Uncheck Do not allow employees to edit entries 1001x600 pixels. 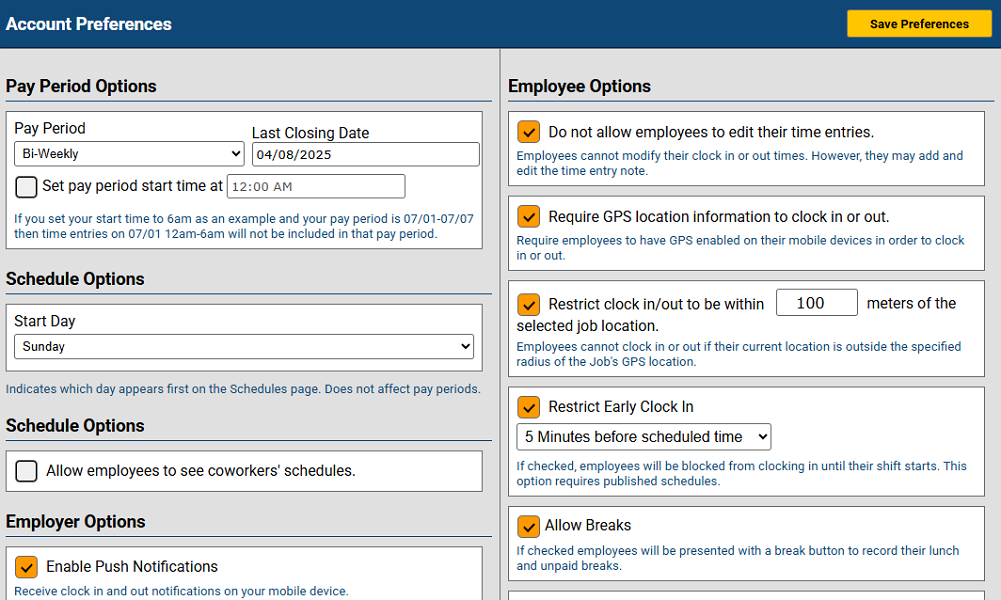click(x=529, y=132)
